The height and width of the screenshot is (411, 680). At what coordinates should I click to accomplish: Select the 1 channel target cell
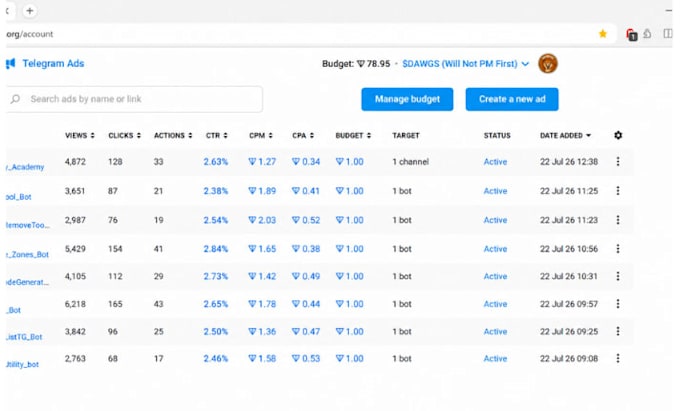click(x=411, y=162)
